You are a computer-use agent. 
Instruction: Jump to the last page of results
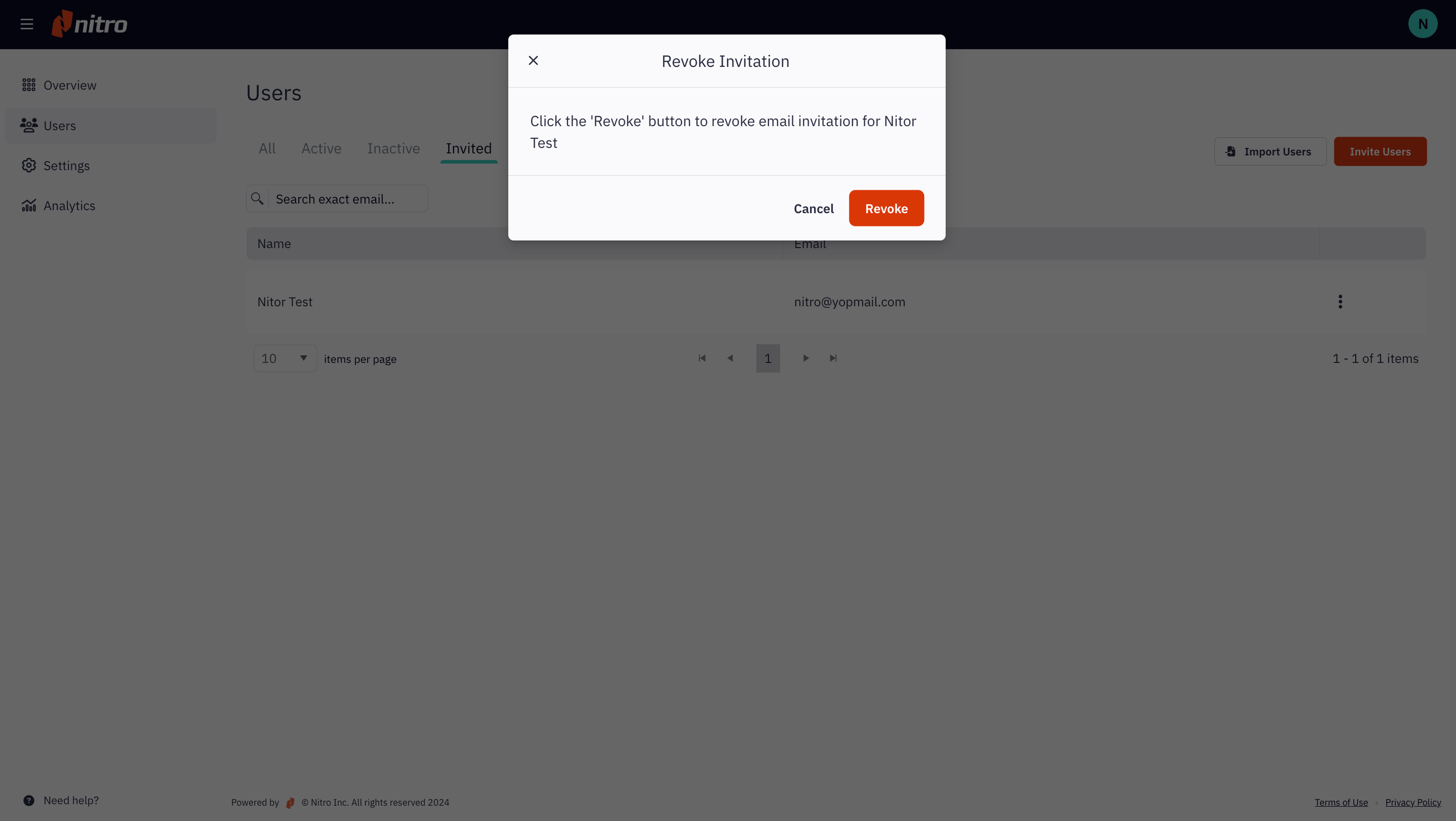(833, 358)
